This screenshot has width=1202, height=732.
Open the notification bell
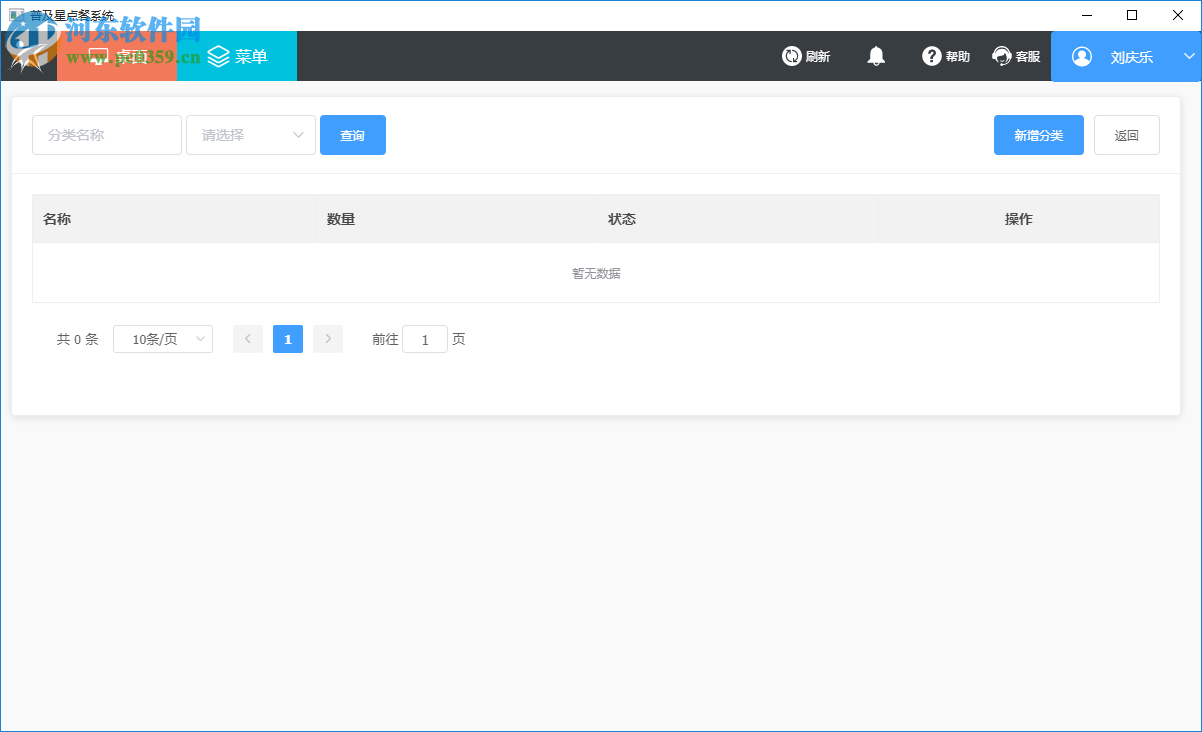tap(875, 56)
